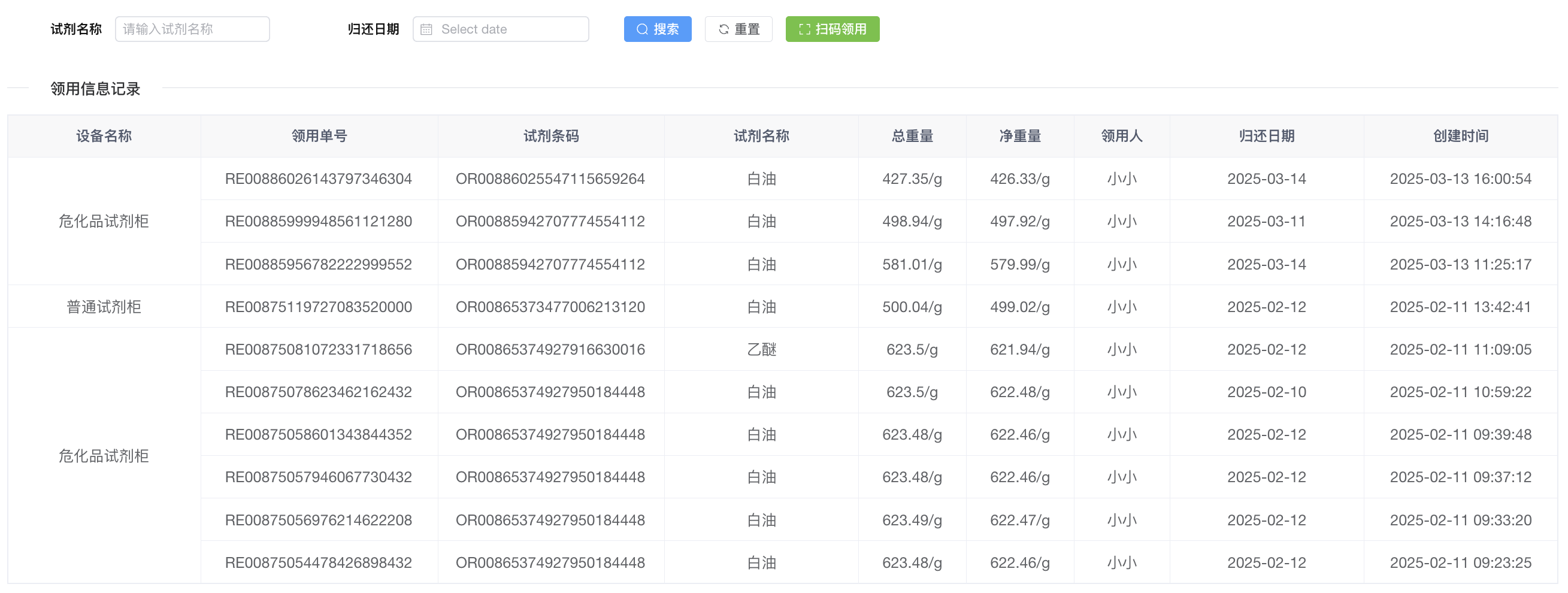Click the green 扫码领用 button
1568x593 pixels.
click(832, 29)
